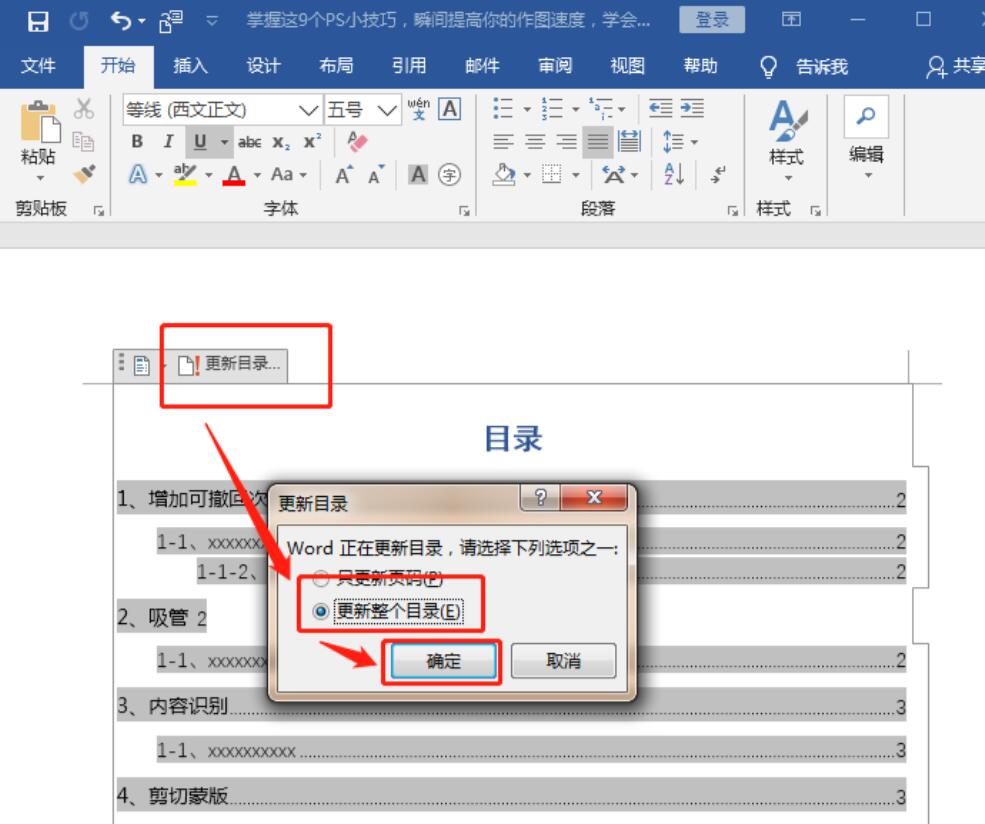Switch to the 引用 tab
Image resolution: width=985 pixels, height=824 pixels.
click(x=409, y=65)
